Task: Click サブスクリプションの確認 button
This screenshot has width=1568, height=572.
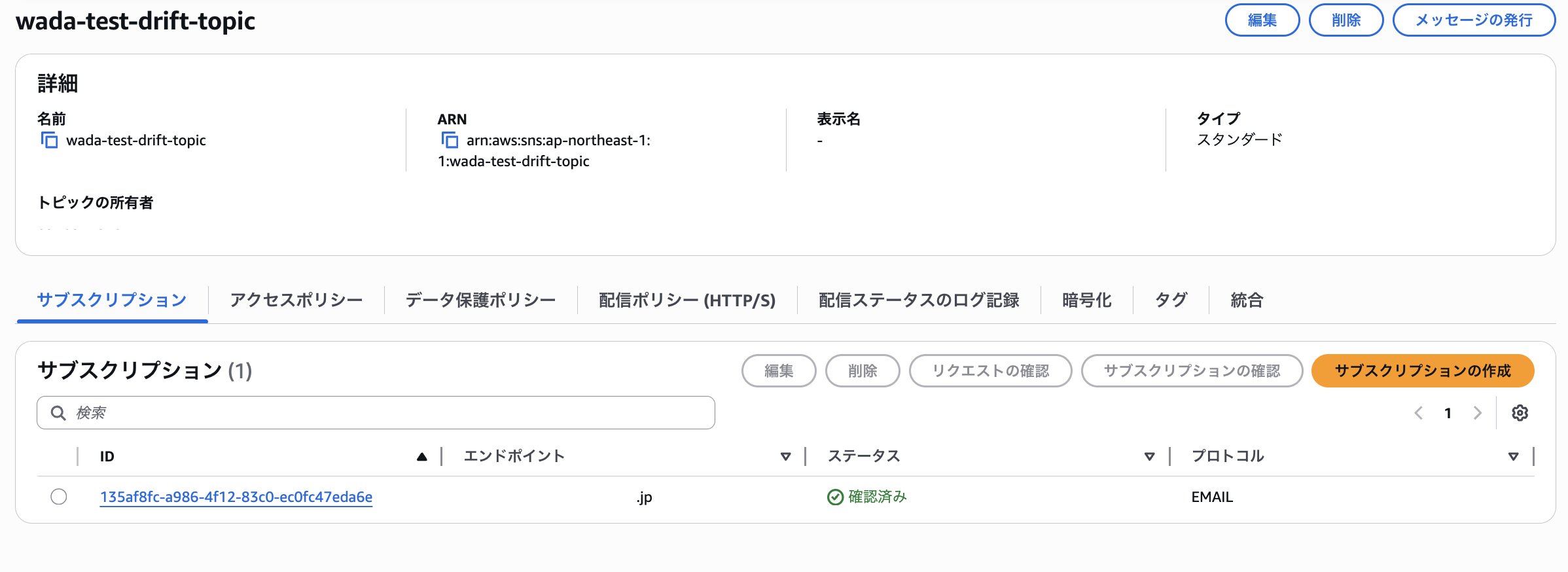Action: [1192, 371]
